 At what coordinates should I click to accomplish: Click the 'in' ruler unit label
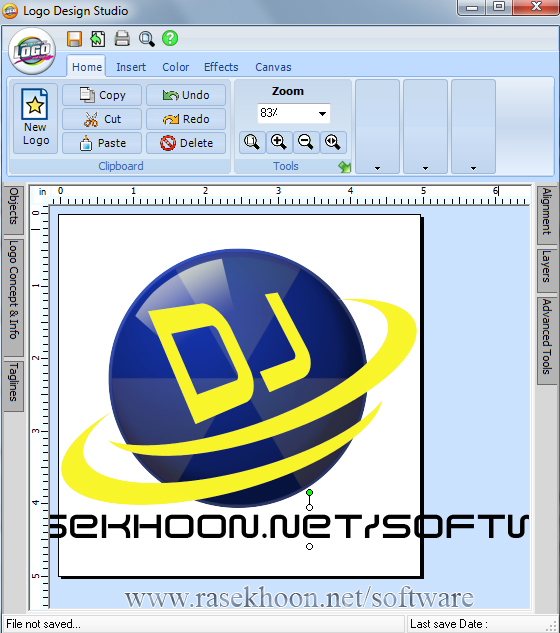click(x=42, y=192)
